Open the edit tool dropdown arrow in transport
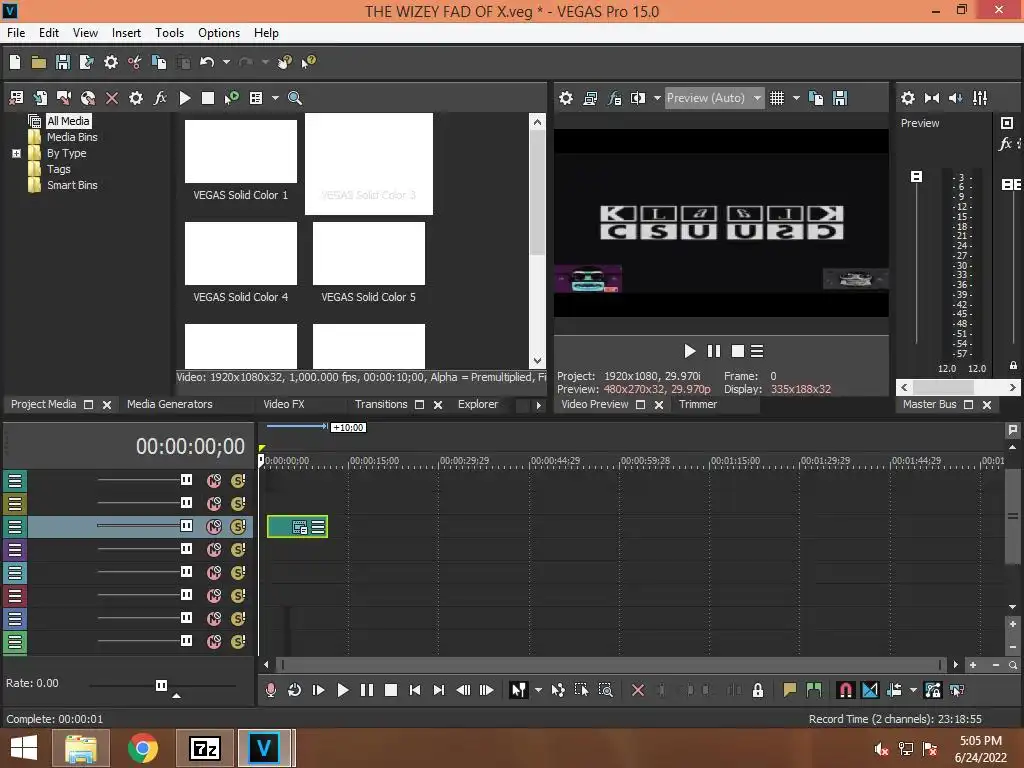1024x768 pixels. point(538,690)
